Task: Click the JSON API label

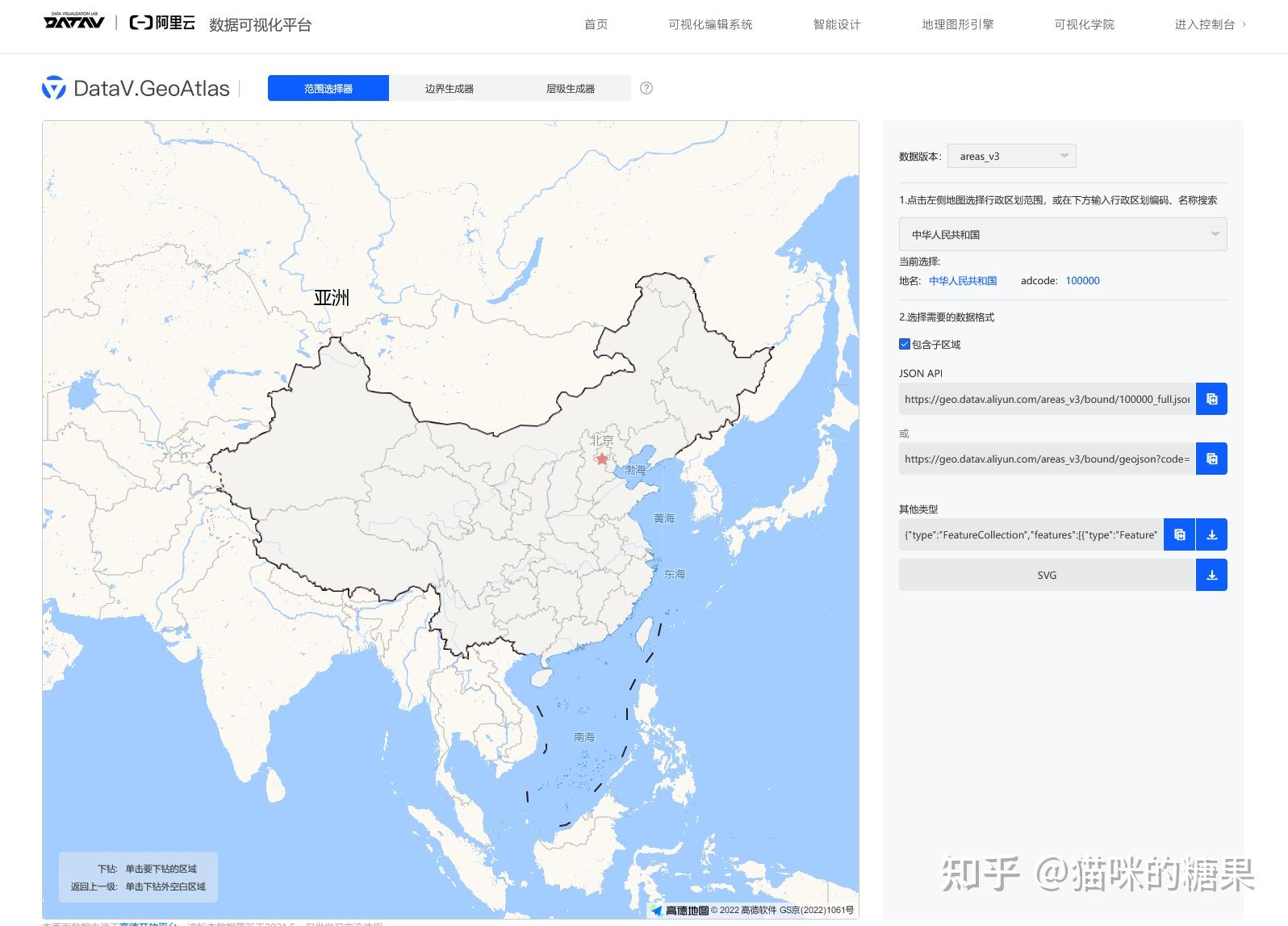Action: click(x=921, y=373)
